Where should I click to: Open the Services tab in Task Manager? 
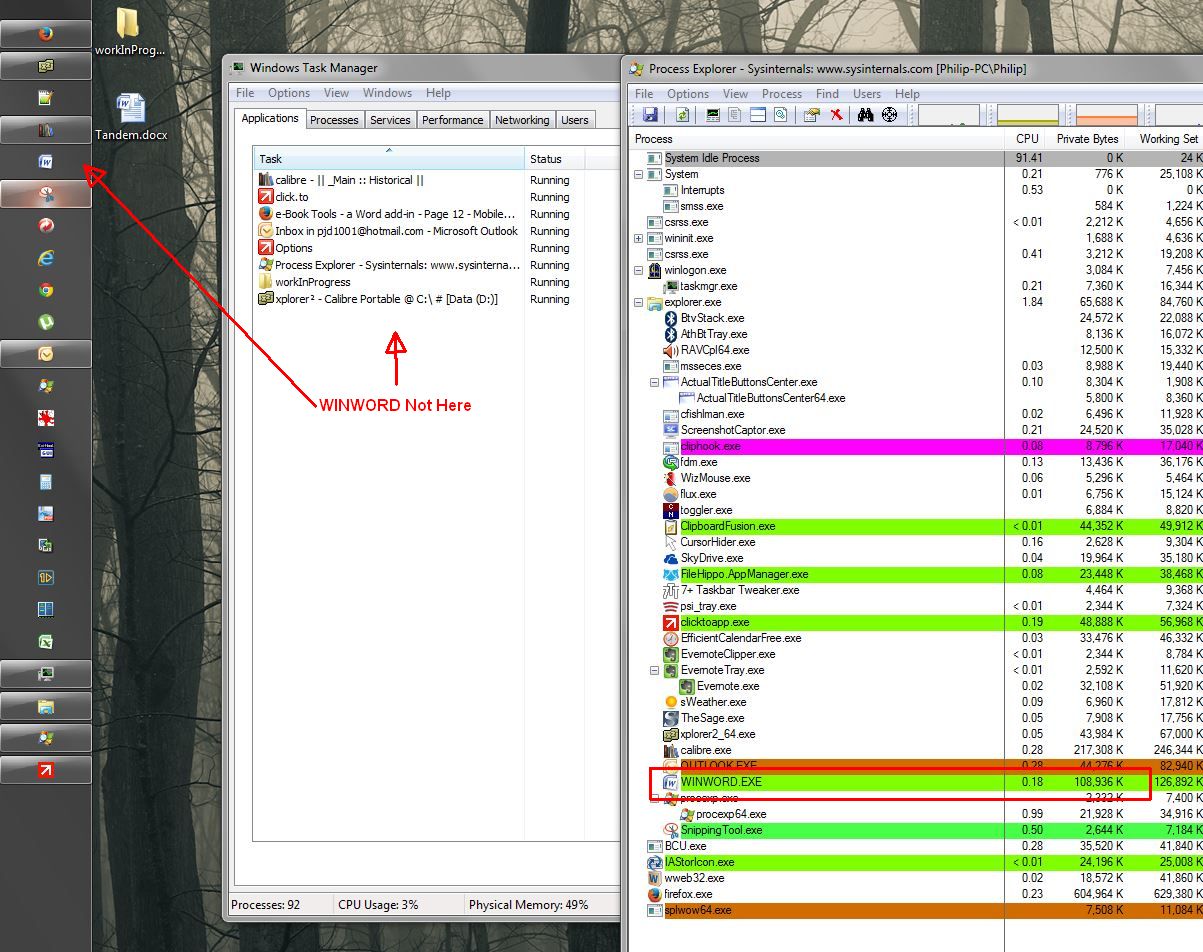390,120
